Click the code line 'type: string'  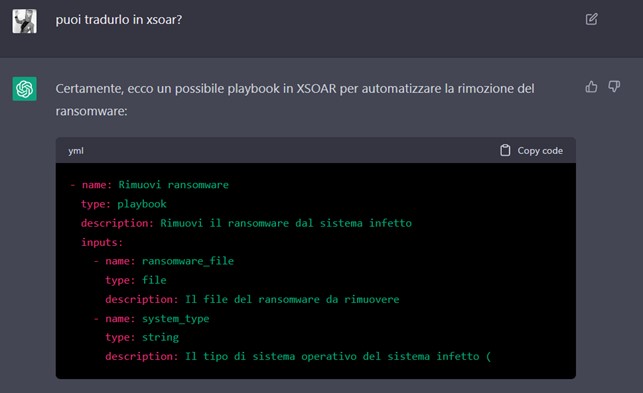142,337
